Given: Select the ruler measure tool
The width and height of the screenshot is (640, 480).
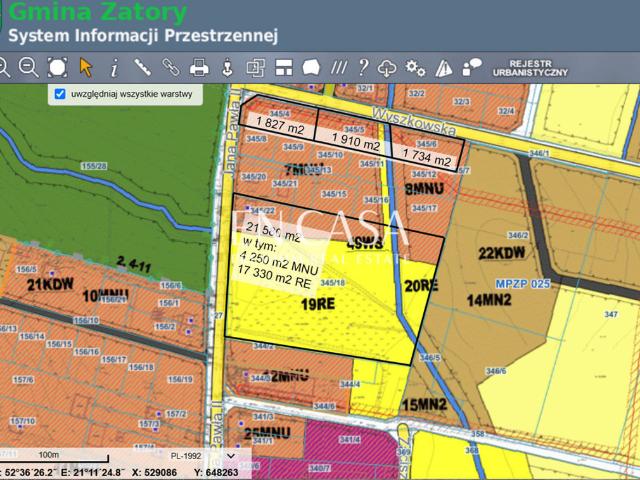Looking at the screenshot, I should (142, 67).
